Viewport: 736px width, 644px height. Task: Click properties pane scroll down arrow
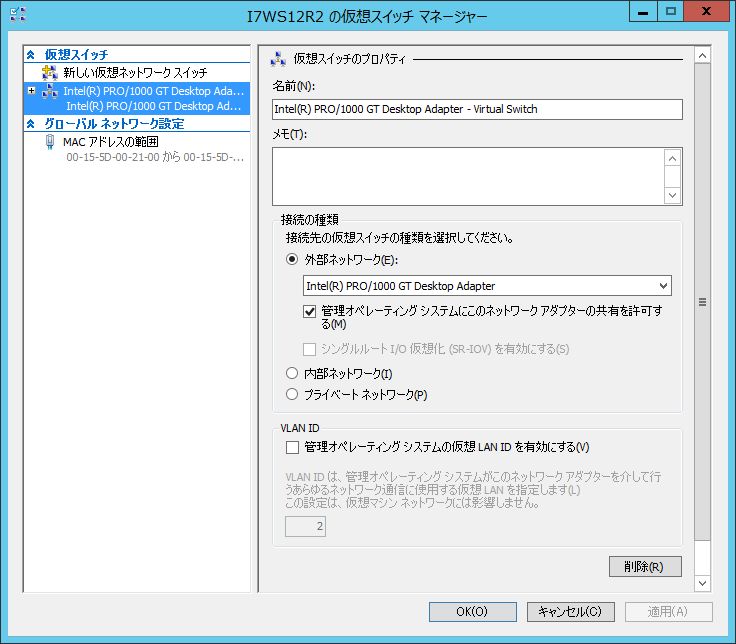coord(702,583)
